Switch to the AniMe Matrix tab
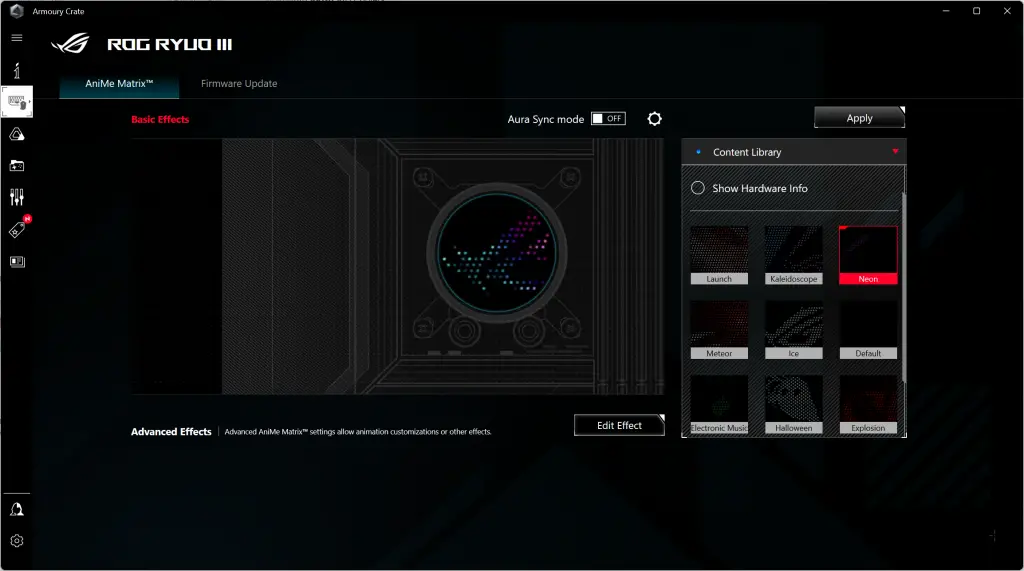The width and height of the screenshot is (1024, 571). [x=119, y=84]
